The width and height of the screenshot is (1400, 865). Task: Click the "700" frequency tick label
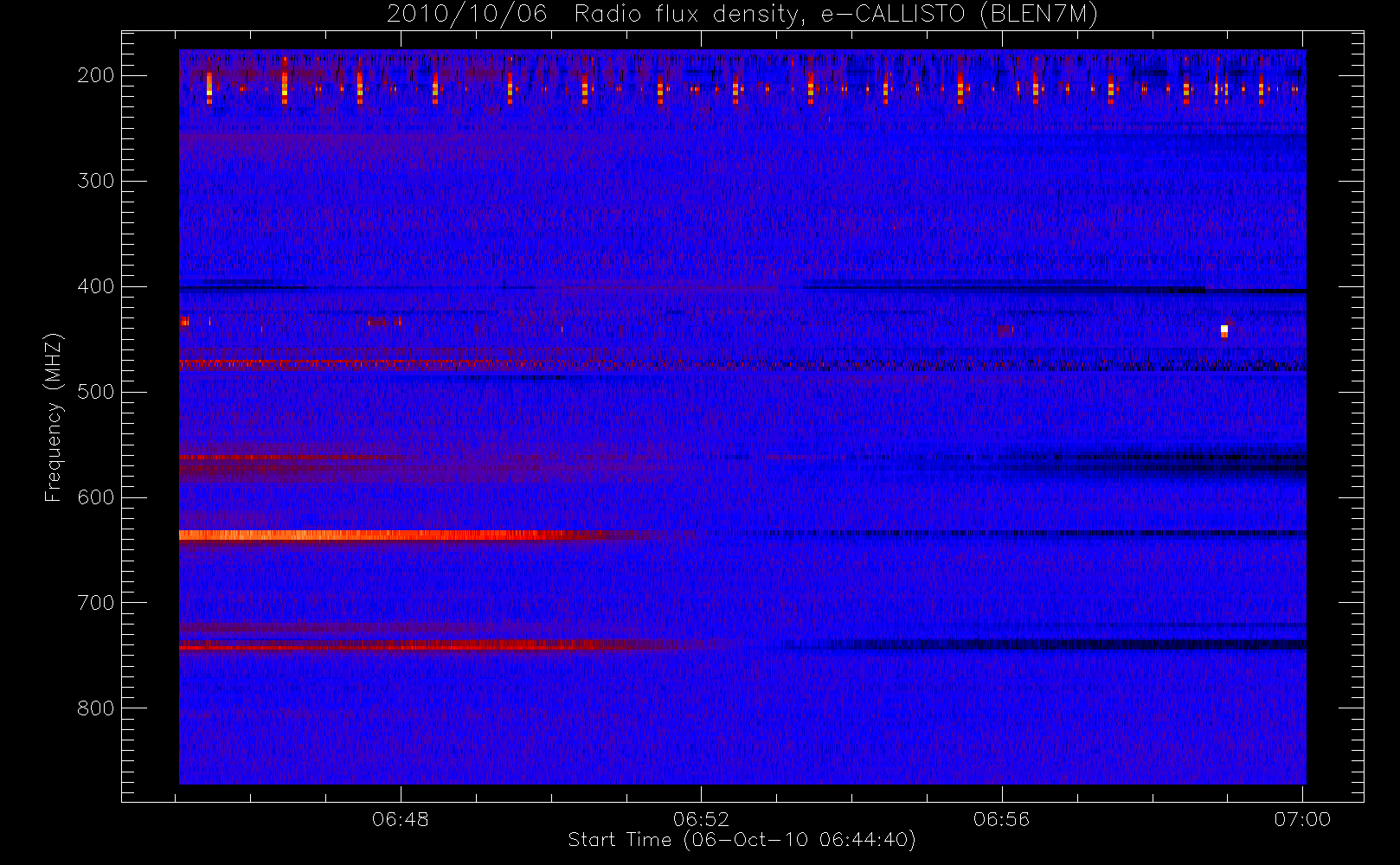[96, 603]
